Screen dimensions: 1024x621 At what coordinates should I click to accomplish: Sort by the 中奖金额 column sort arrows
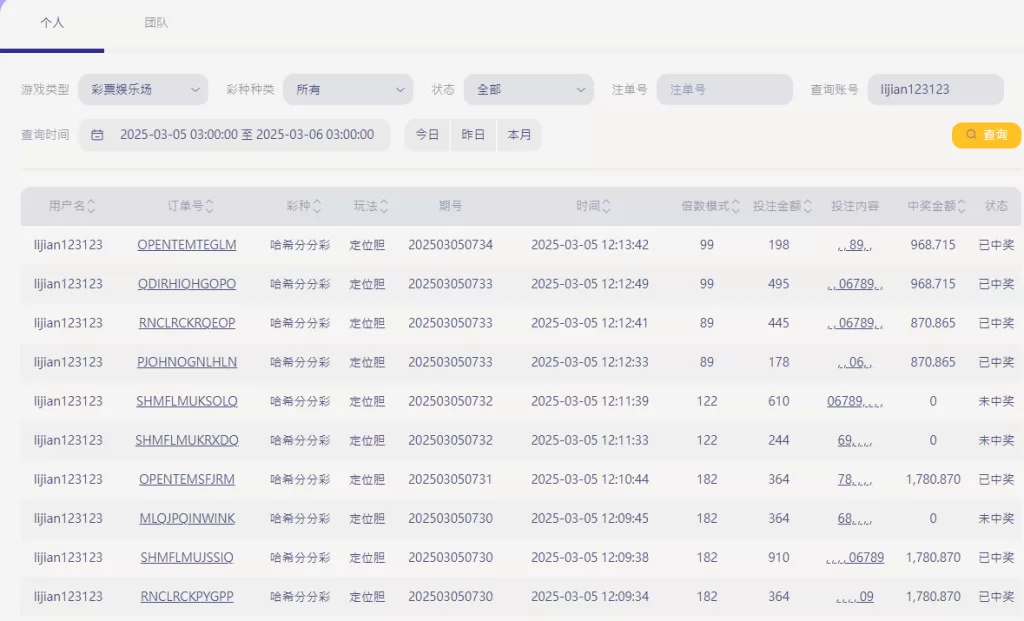(961, 206)
